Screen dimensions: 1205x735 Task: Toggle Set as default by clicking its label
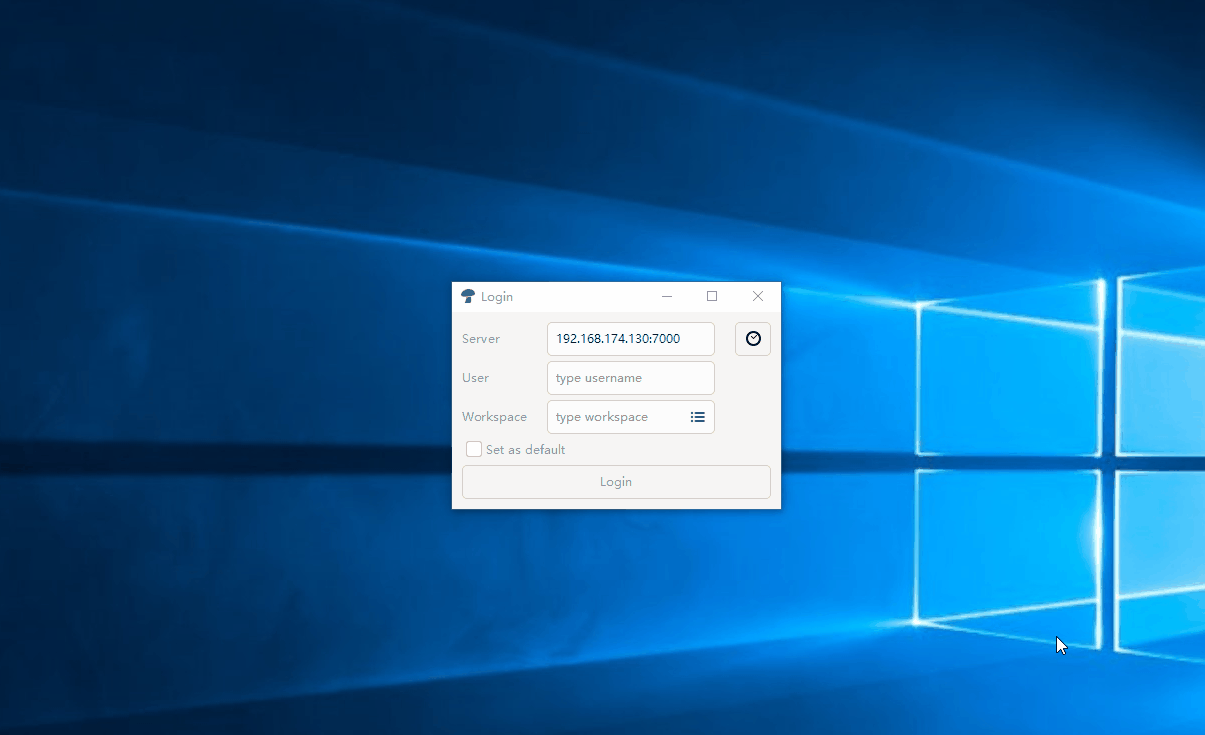(x=525, y=449)
